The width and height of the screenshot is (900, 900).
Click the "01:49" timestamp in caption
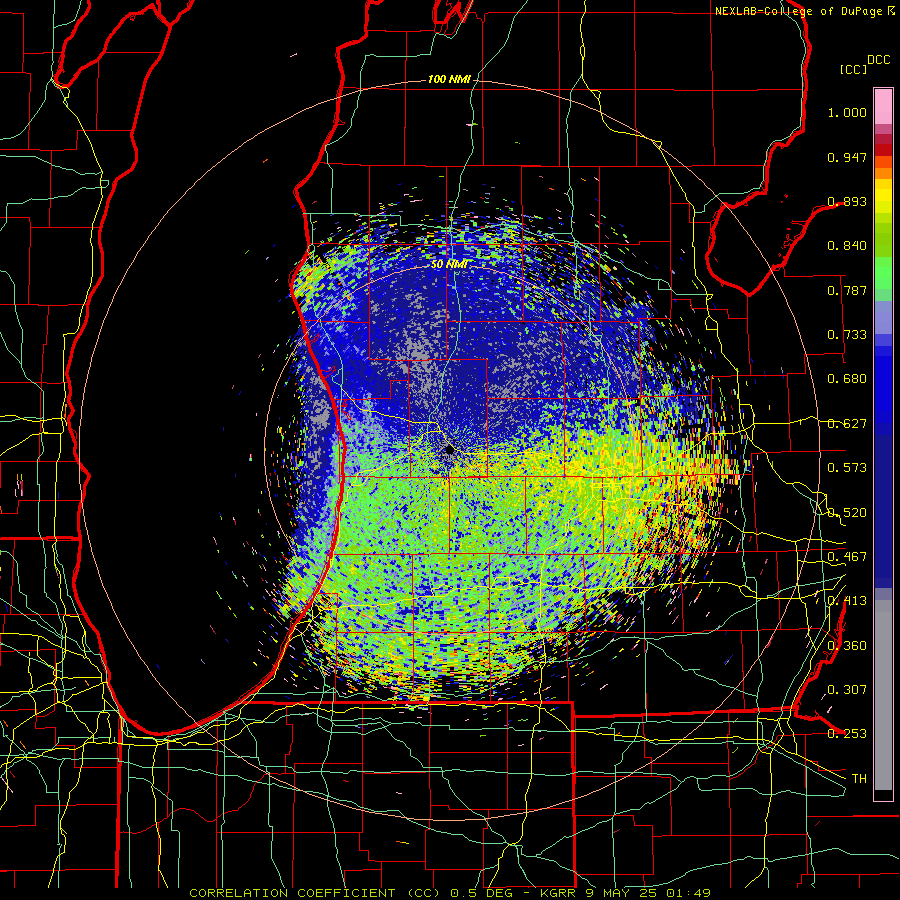tap(688, 893)
